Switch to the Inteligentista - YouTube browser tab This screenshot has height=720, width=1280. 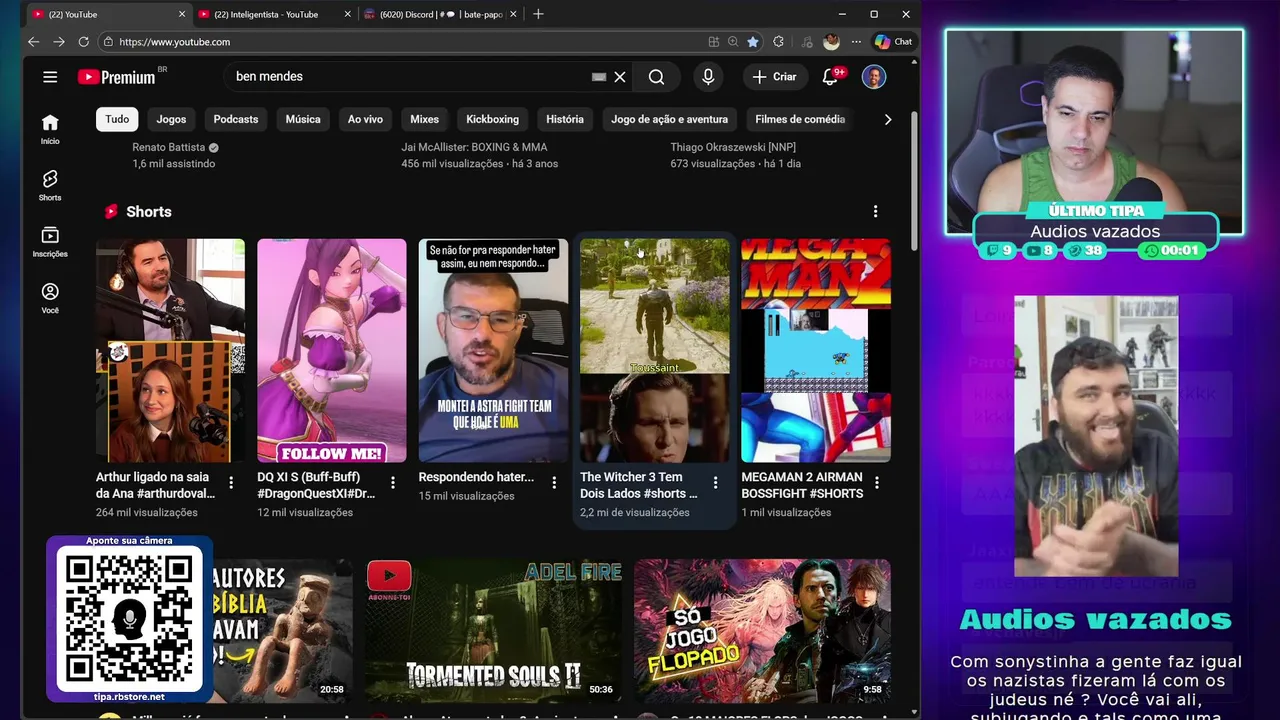[265, 14]
